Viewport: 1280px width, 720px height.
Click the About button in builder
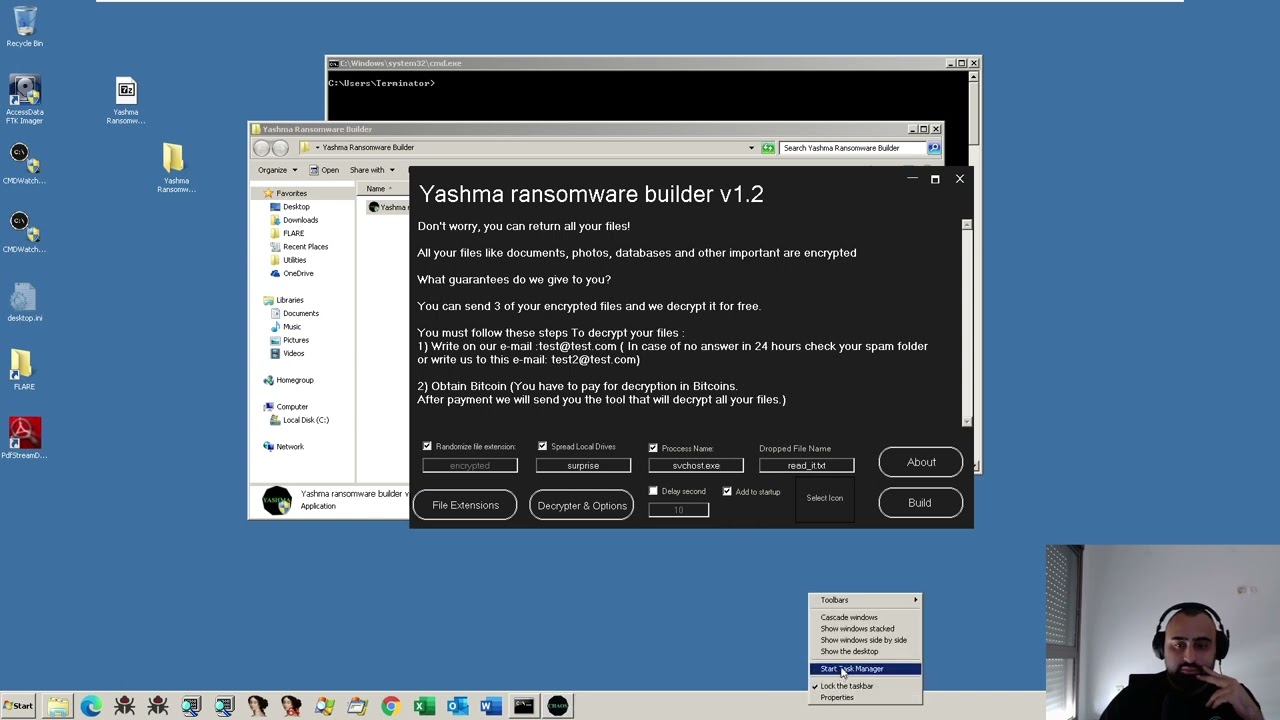tap(921, 462)
